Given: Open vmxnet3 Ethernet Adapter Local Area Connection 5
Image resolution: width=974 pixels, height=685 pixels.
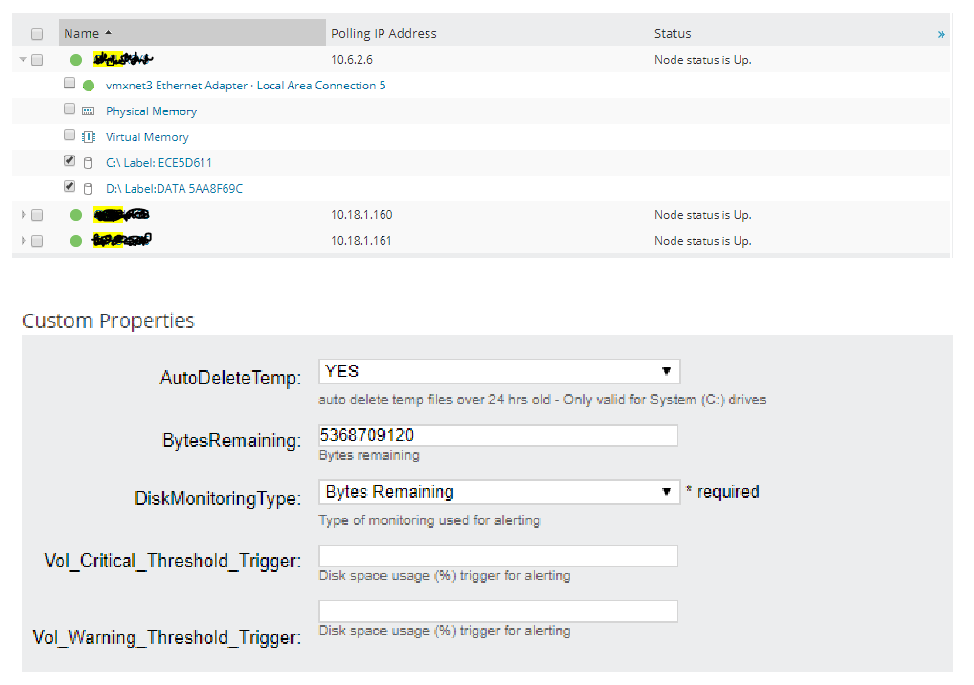Looking at the screenshot, I should (245, 85).
